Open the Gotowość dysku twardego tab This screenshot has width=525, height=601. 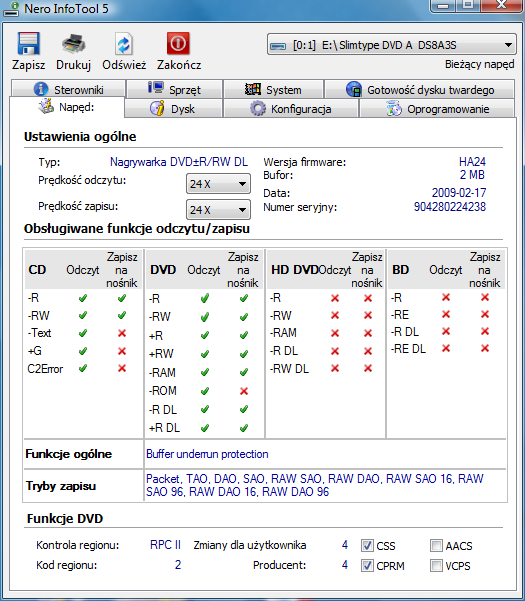tap(419, 89)
